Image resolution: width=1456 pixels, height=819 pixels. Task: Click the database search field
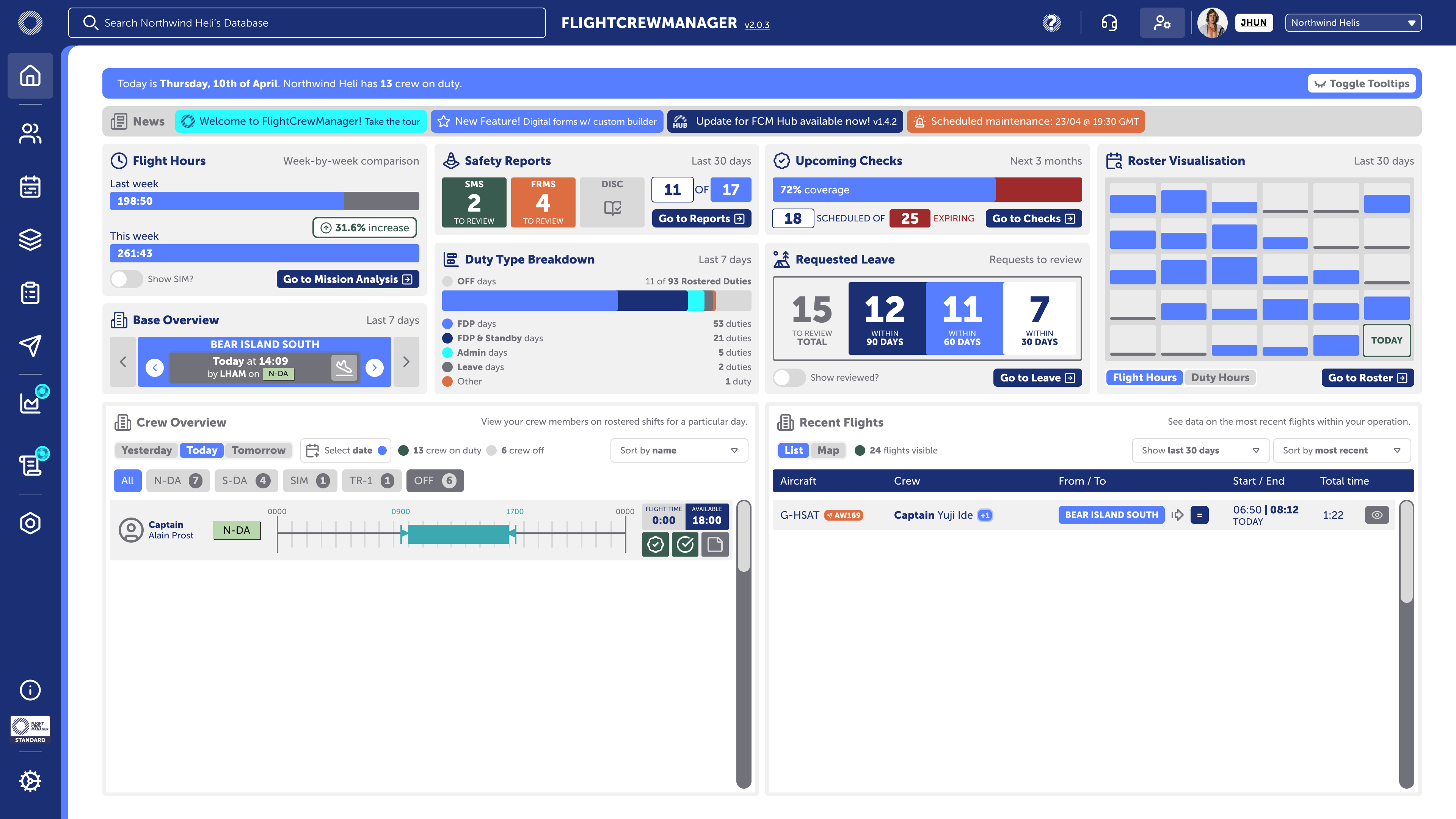click(307, 23)
